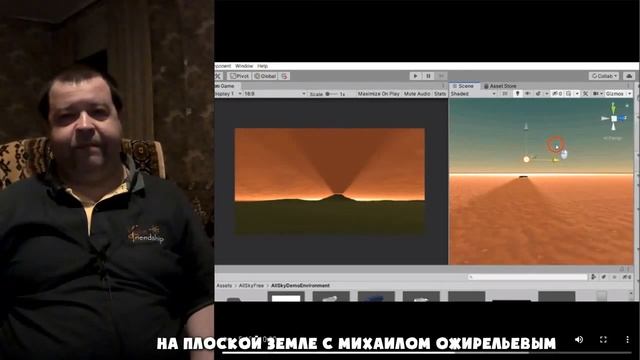This screenshot has width=640, height=360.
Task: Click the search by type icon
Action: [593, 277]
